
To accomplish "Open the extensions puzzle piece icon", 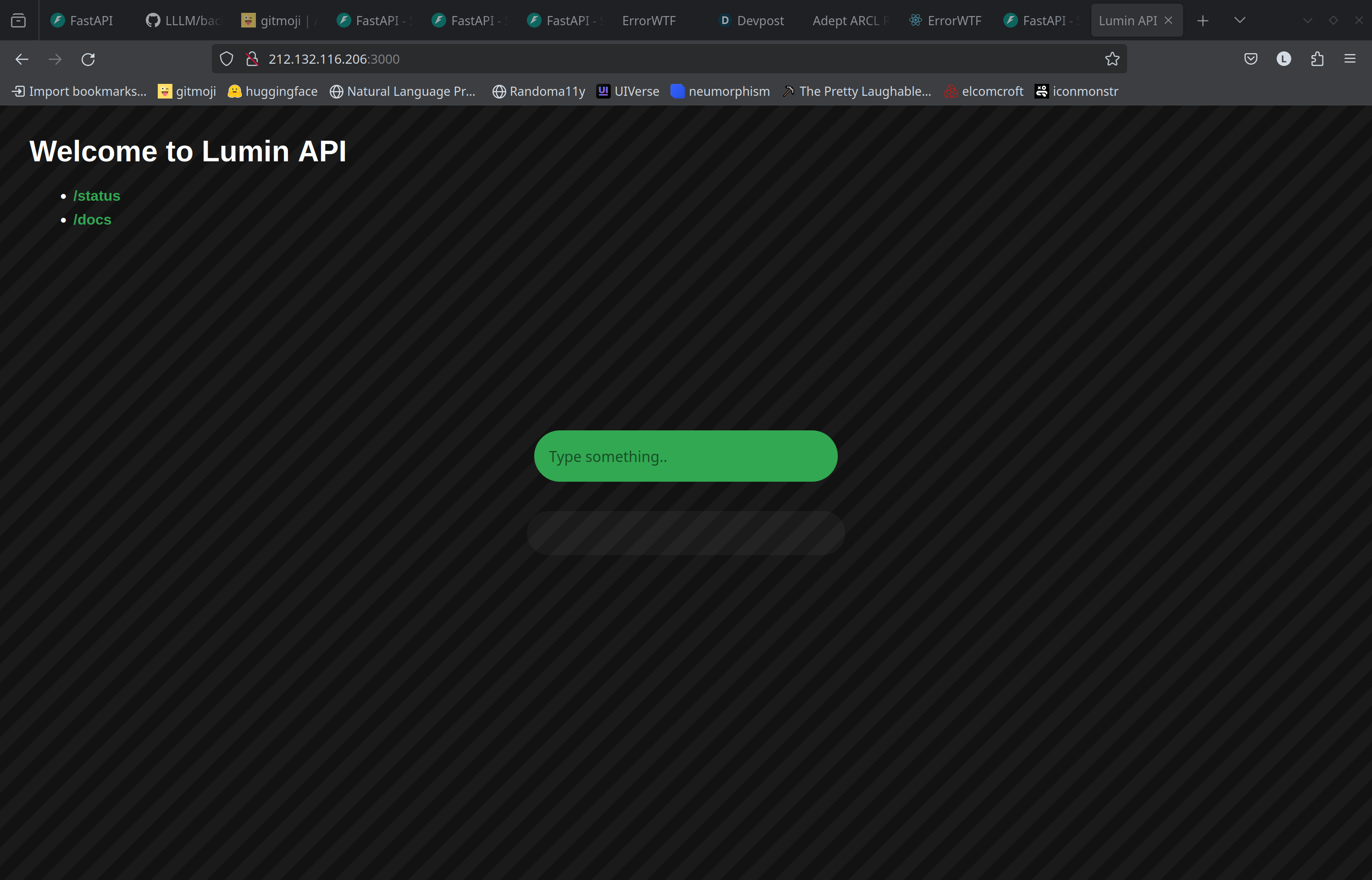I will tap(1317, 59).
